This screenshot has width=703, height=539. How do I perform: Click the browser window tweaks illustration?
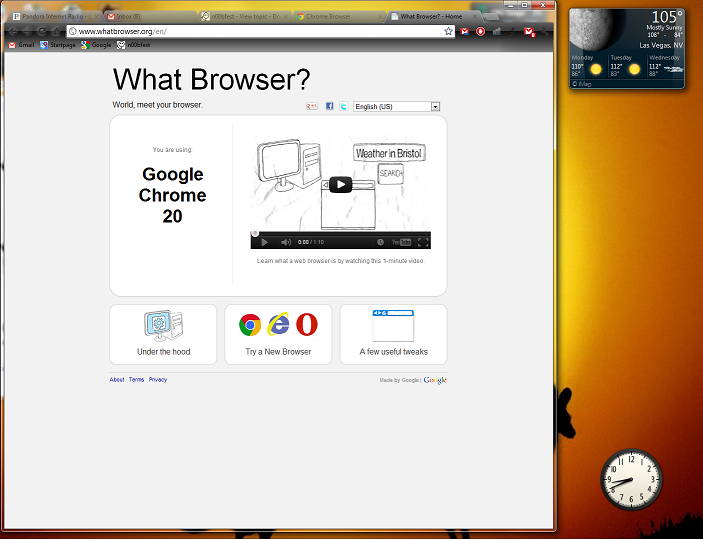pos(393,326)
